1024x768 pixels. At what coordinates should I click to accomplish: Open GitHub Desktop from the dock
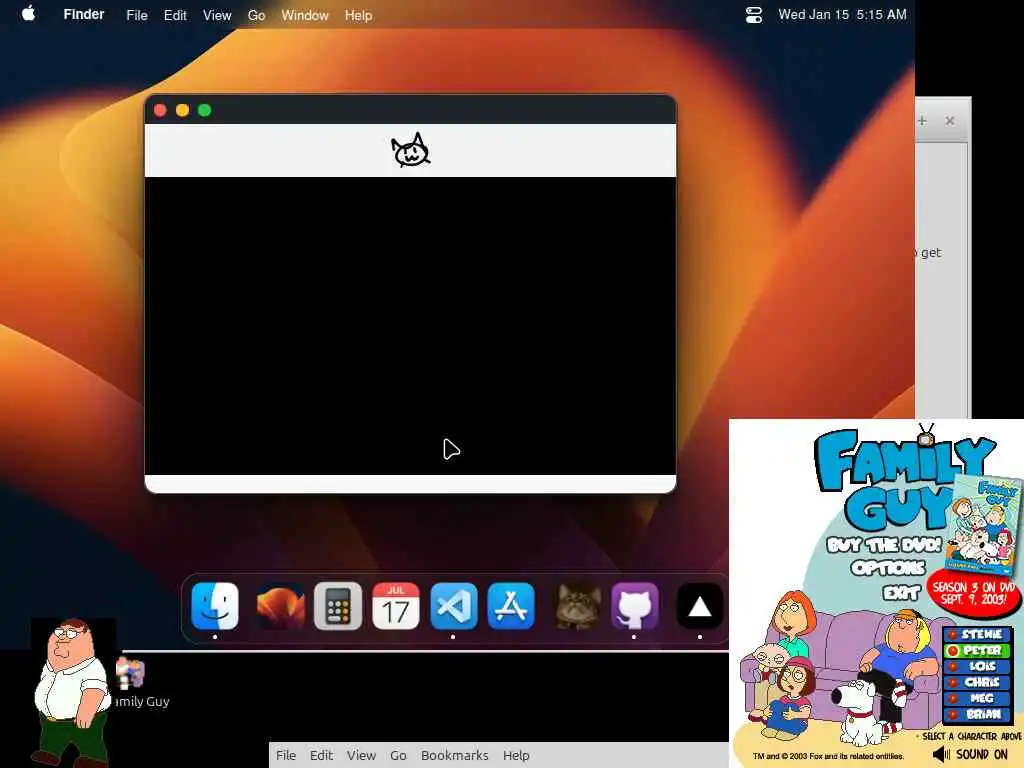click(x=635, y=605)
